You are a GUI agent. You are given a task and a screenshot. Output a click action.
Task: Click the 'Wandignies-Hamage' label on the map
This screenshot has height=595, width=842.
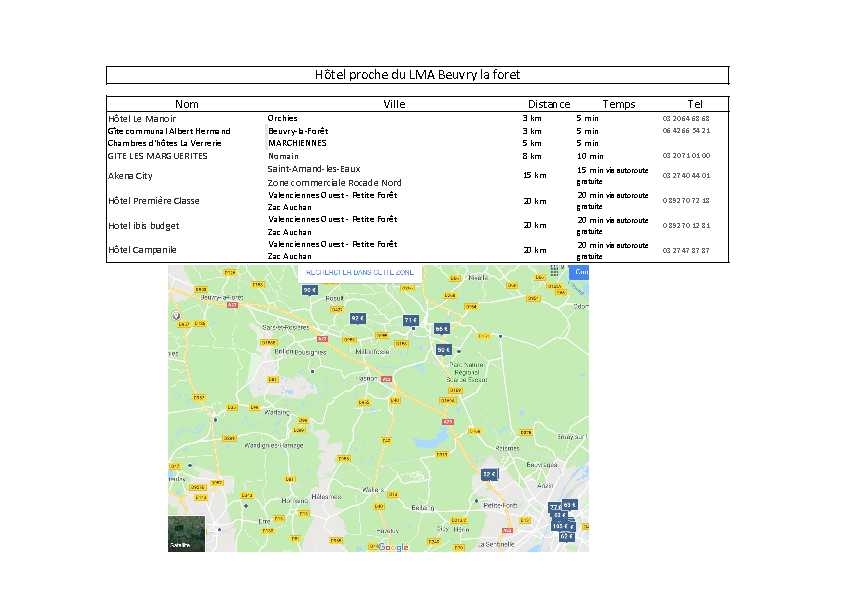[x=274, y=445]
